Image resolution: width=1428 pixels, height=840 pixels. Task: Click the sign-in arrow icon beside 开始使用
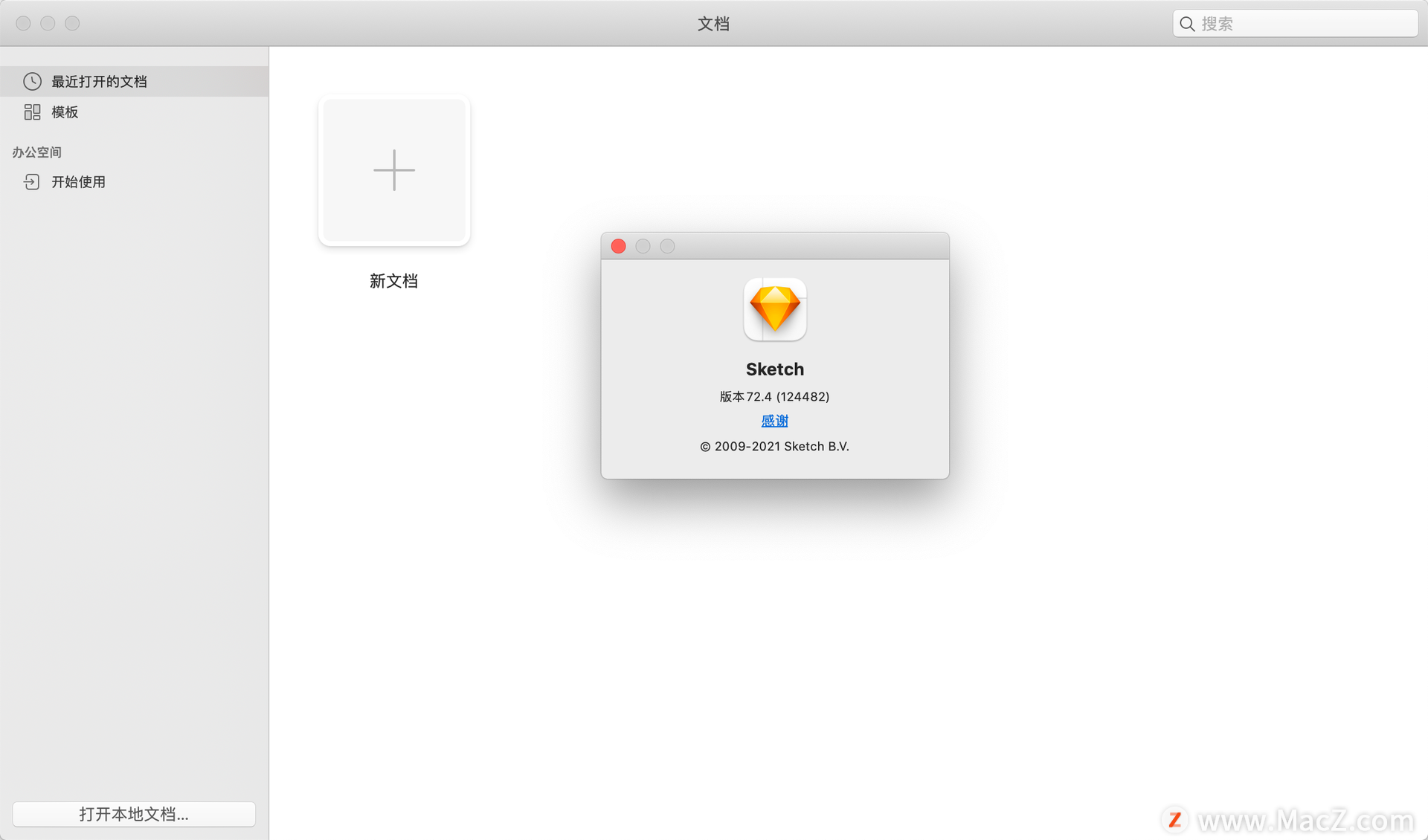[31, 182]
